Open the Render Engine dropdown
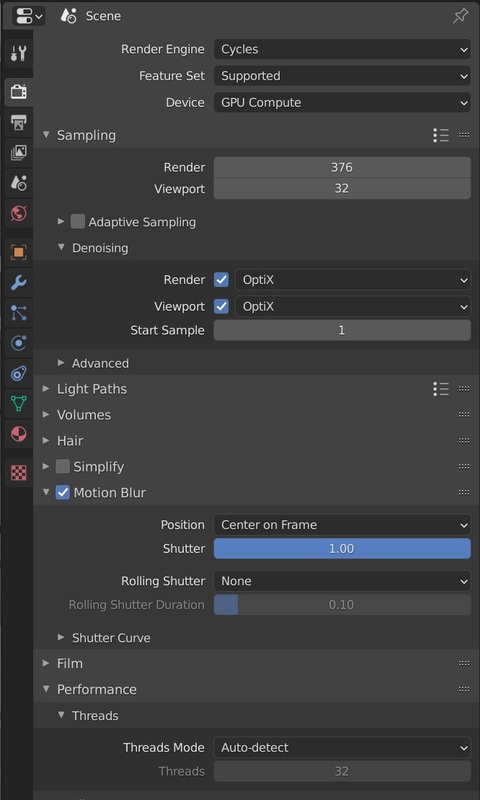480x800 pixels. coord(342,49)
